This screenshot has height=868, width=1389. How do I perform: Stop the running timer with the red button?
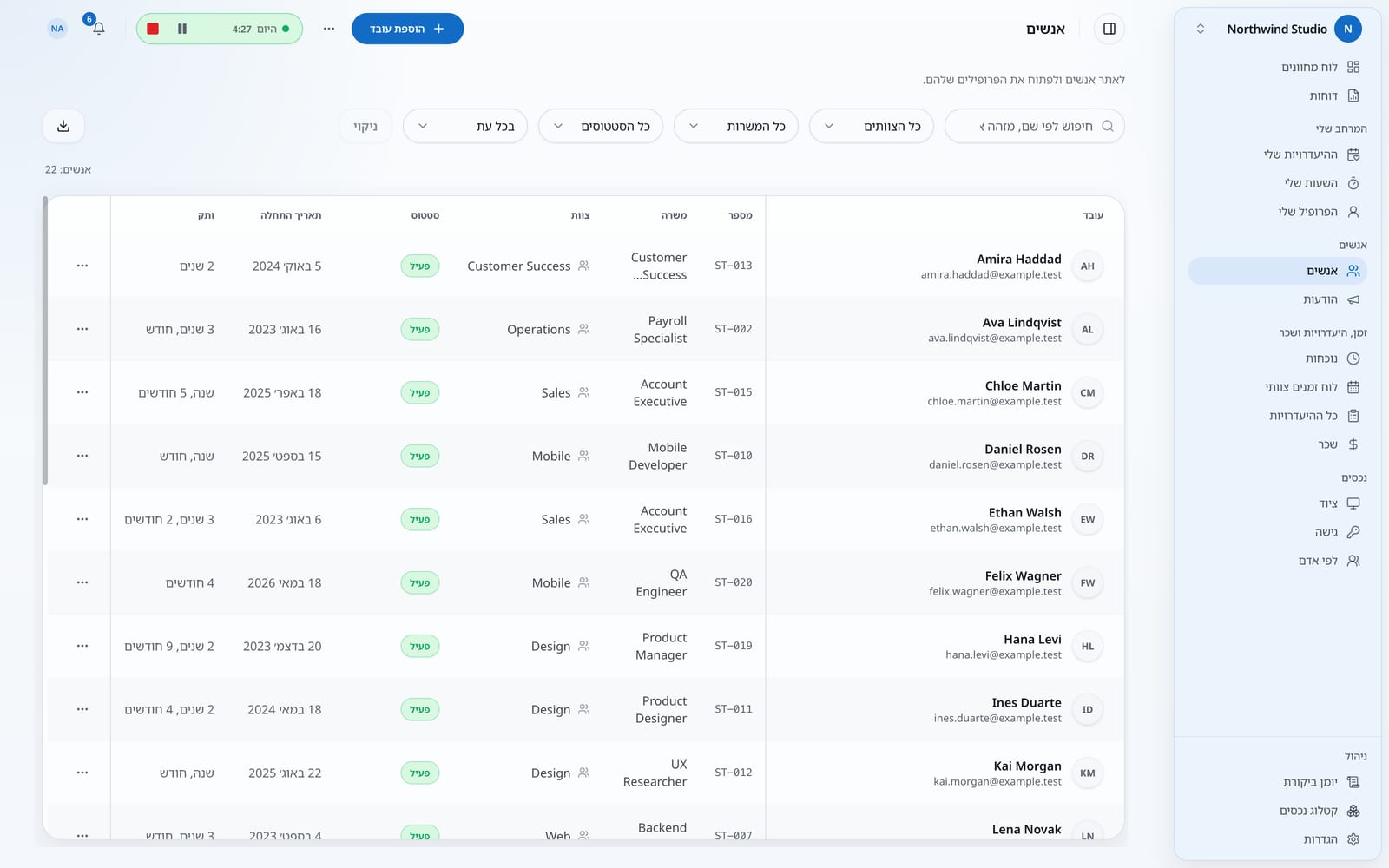pos(153,29)
